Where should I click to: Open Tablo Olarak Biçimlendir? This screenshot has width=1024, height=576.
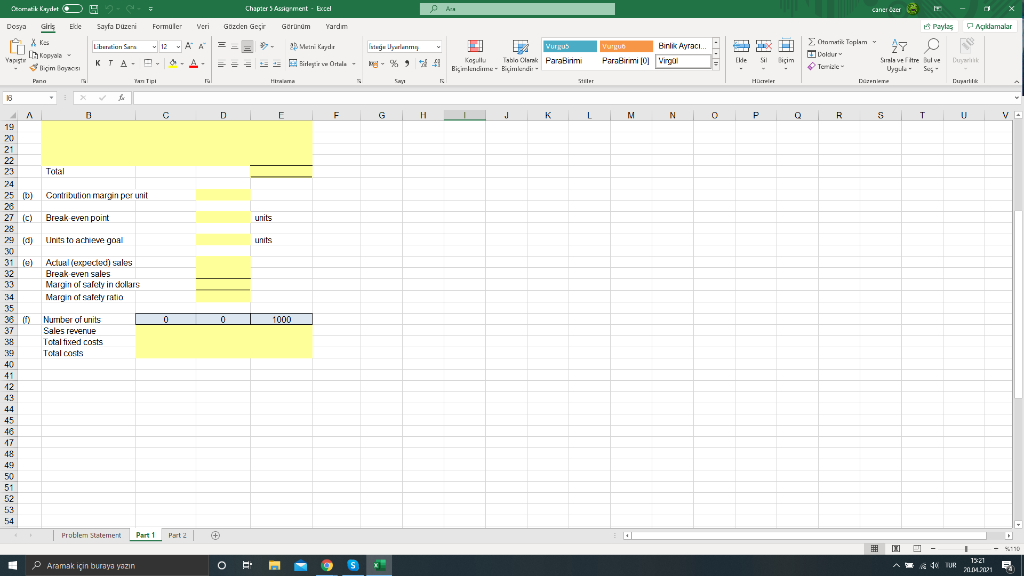coord(520,55)
